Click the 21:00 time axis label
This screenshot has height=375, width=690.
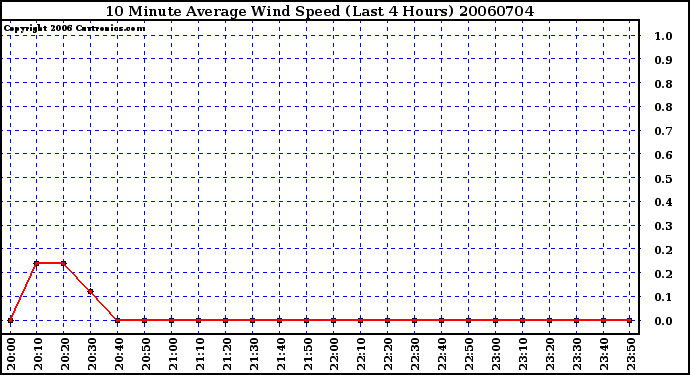tap(172, 354)
